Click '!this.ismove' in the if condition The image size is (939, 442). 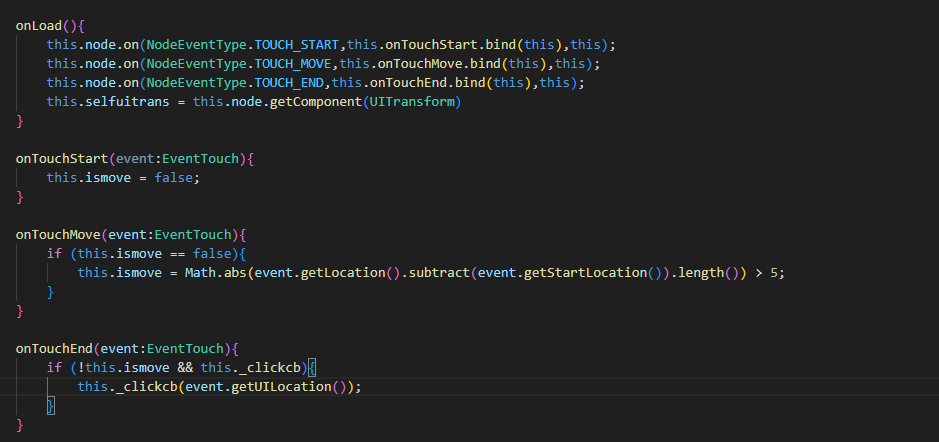(x=123, y=368)
